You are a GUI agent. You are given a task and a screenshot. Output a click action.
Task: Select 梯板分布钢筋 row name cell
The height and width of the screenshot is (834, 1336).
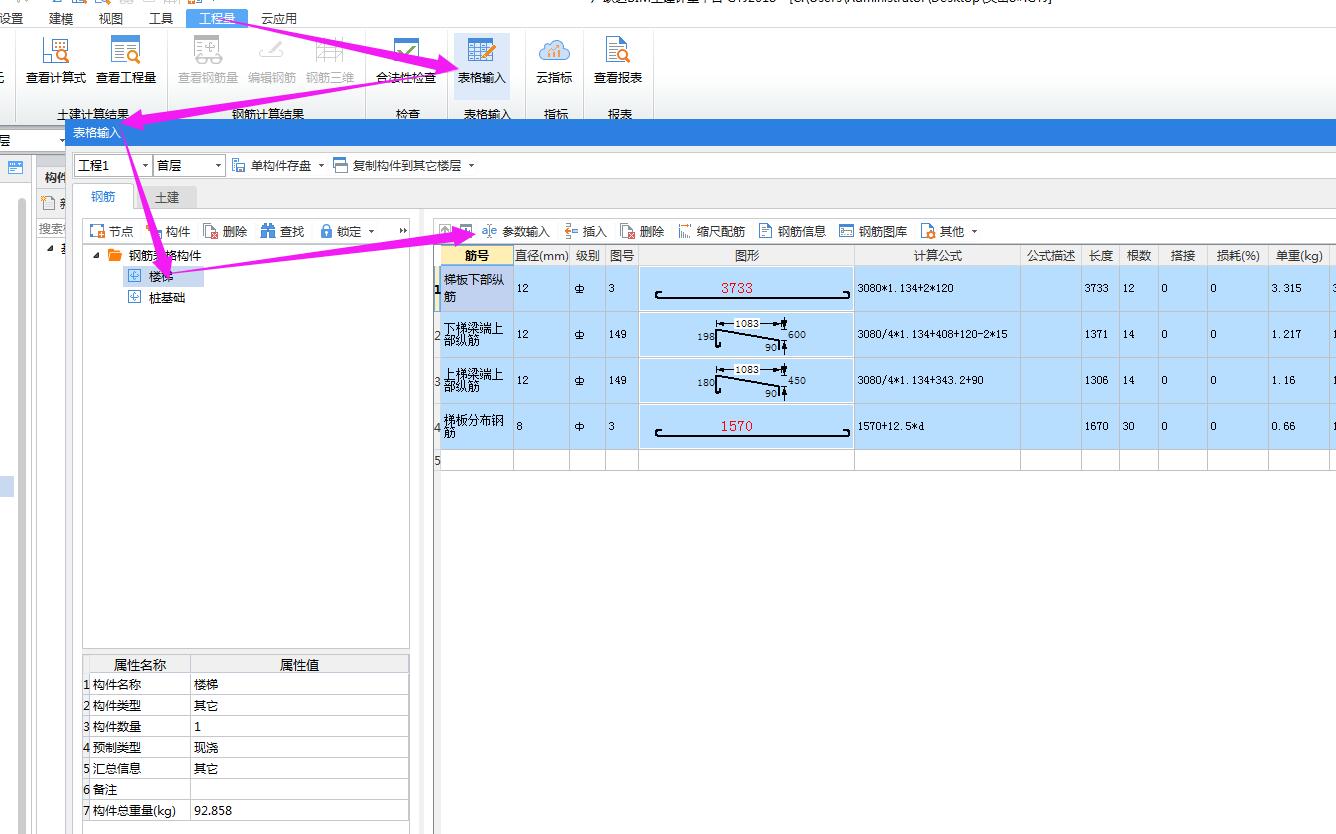477,426
